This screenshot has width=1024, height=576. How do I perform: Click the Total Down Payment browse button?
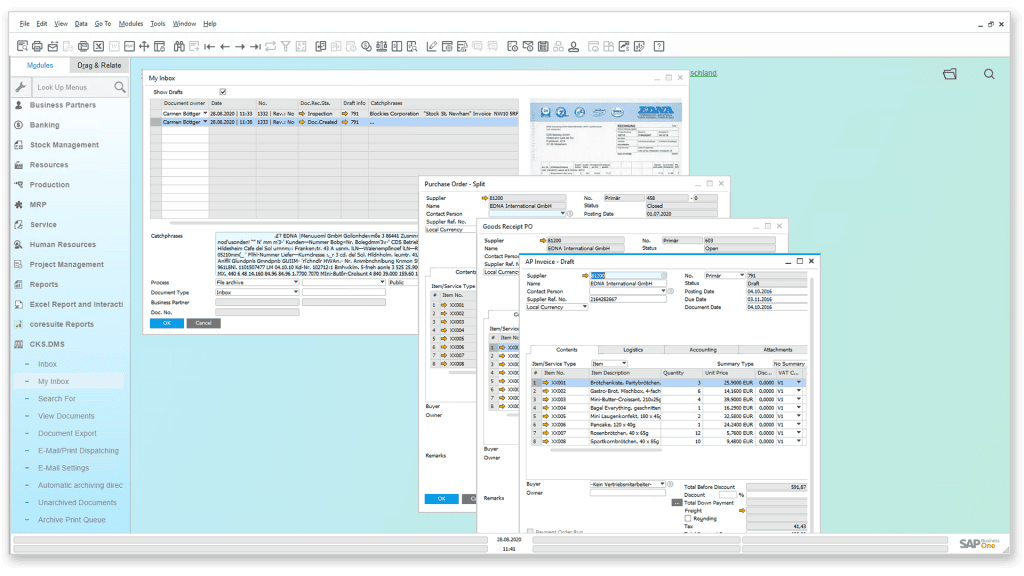tap(677, 503)
